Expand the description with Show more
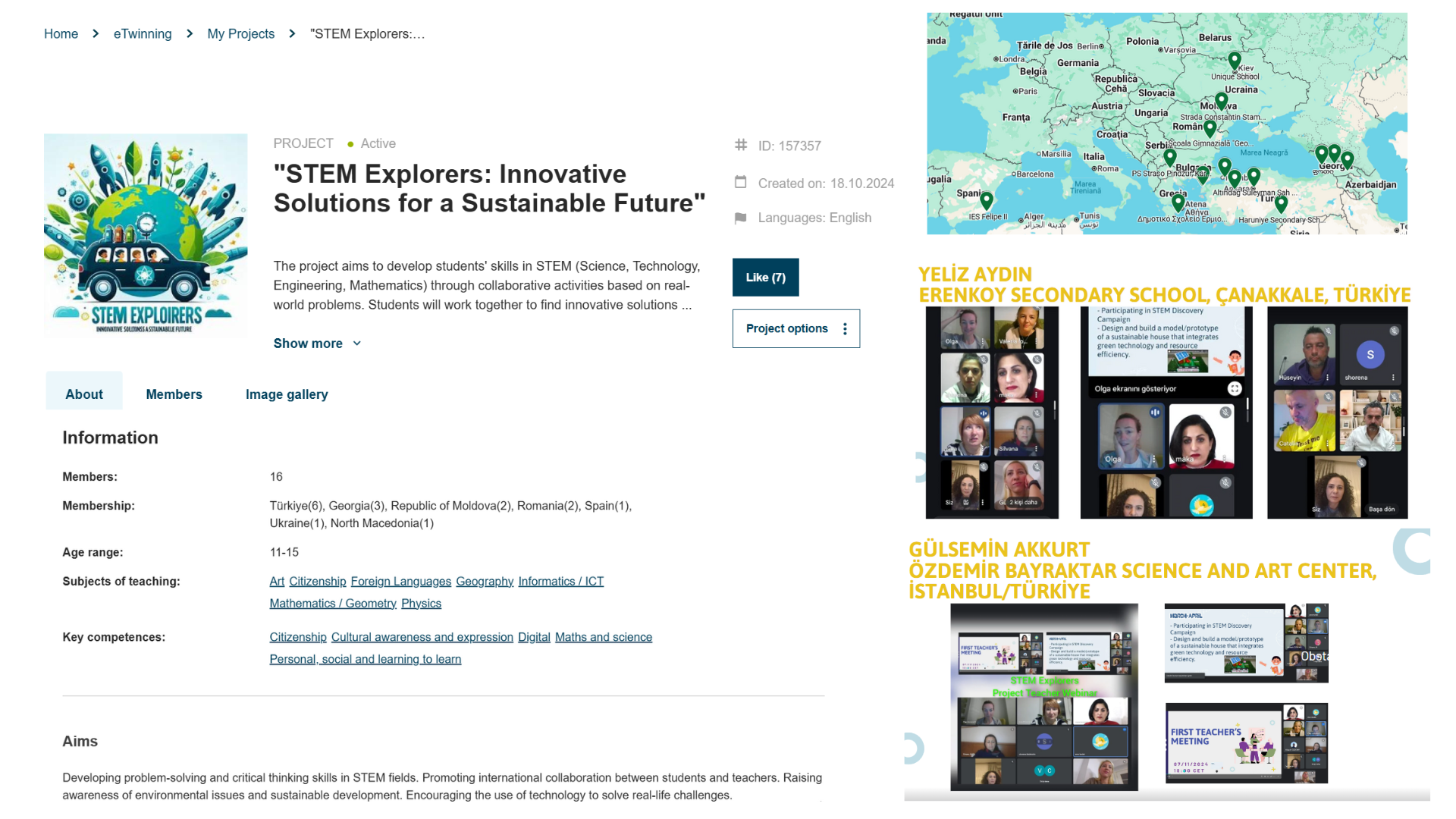 click(x=317, y=344)
